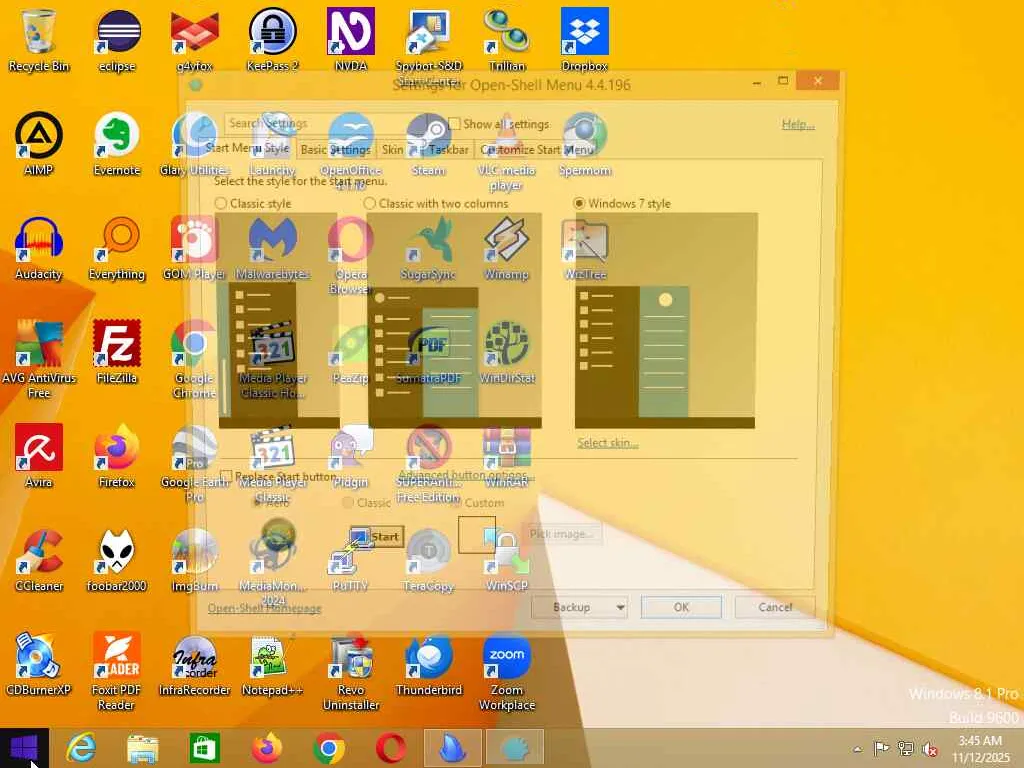
Task: Show hidden system tray icons
Action: [x=857, y=749]
